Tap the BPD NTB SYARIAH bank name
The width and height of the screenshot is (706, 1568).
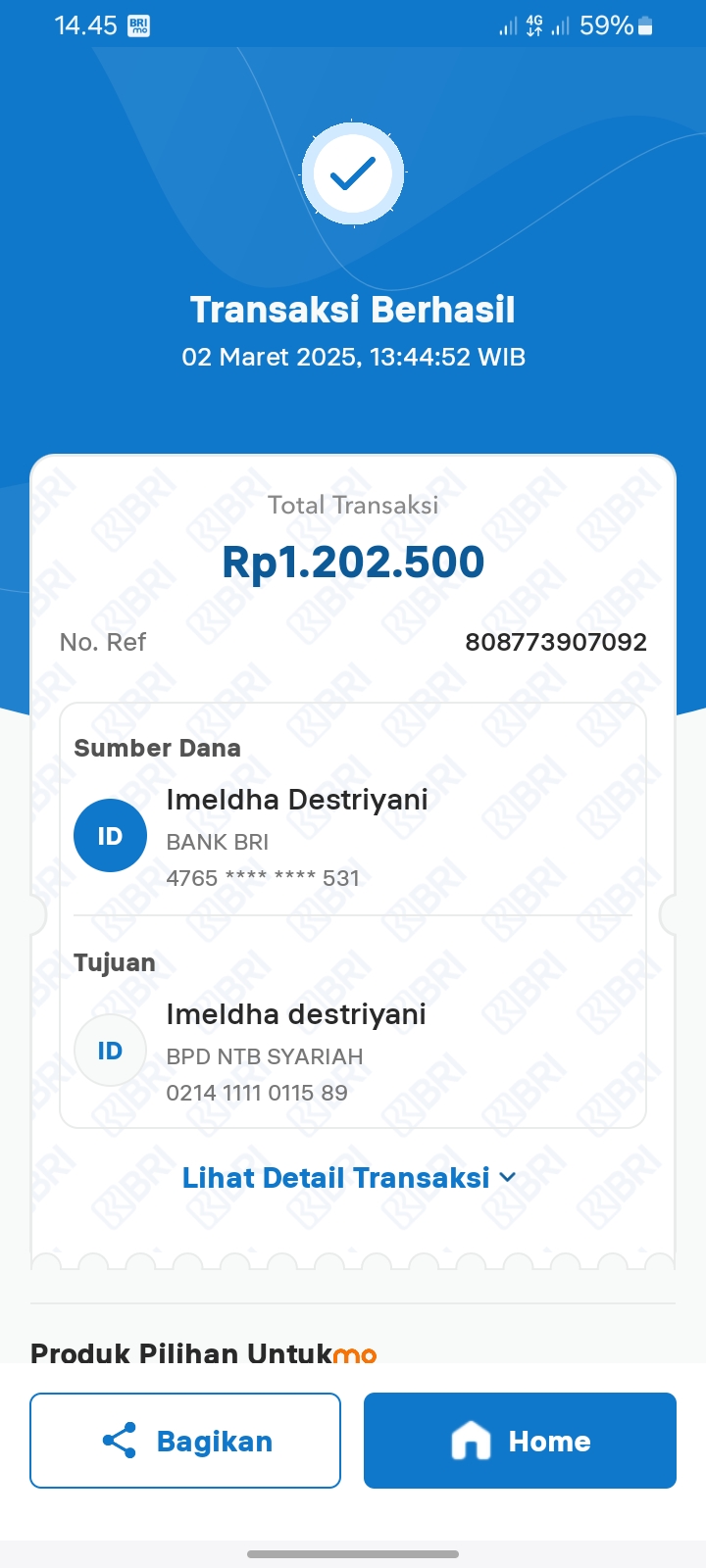[x=265, y=1056]
